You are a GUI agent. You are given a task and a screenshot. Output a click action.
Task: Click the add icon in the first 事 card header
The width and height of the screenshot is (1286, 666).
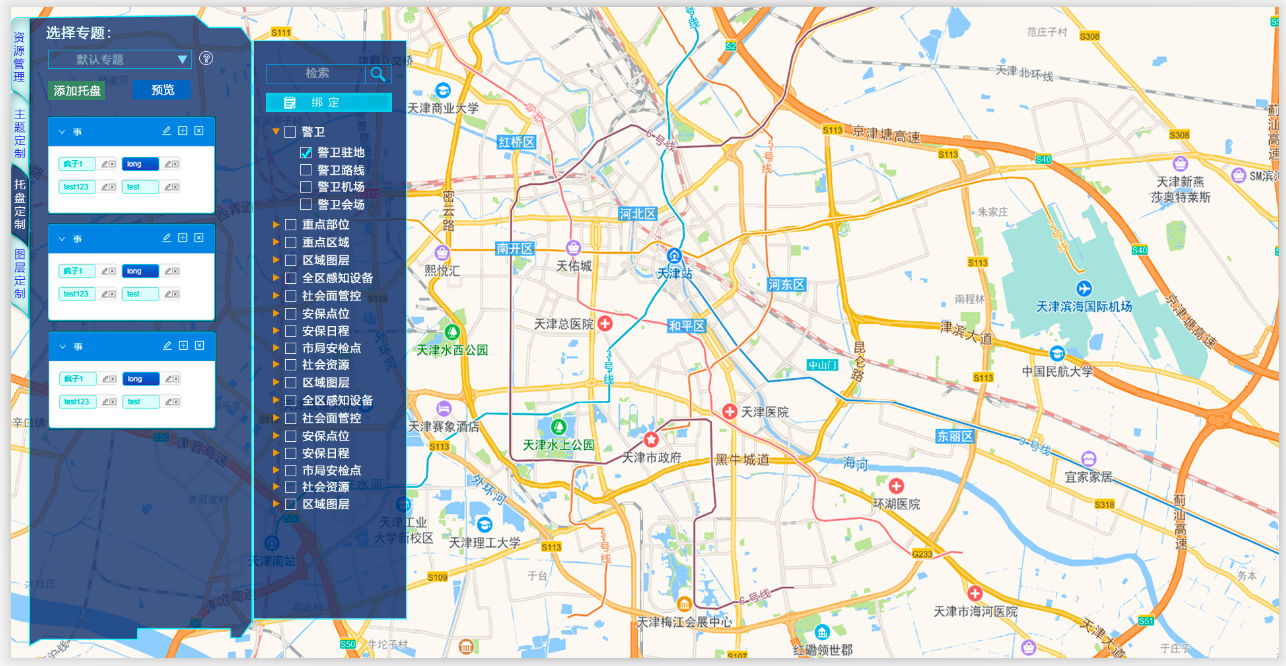coord(183,131)
